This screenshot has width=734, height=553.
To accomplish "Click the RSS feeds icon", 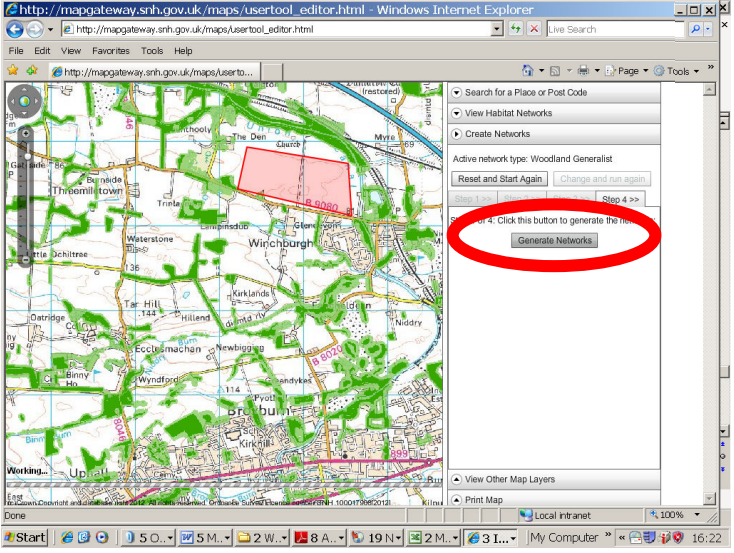I will coord(555,71).
